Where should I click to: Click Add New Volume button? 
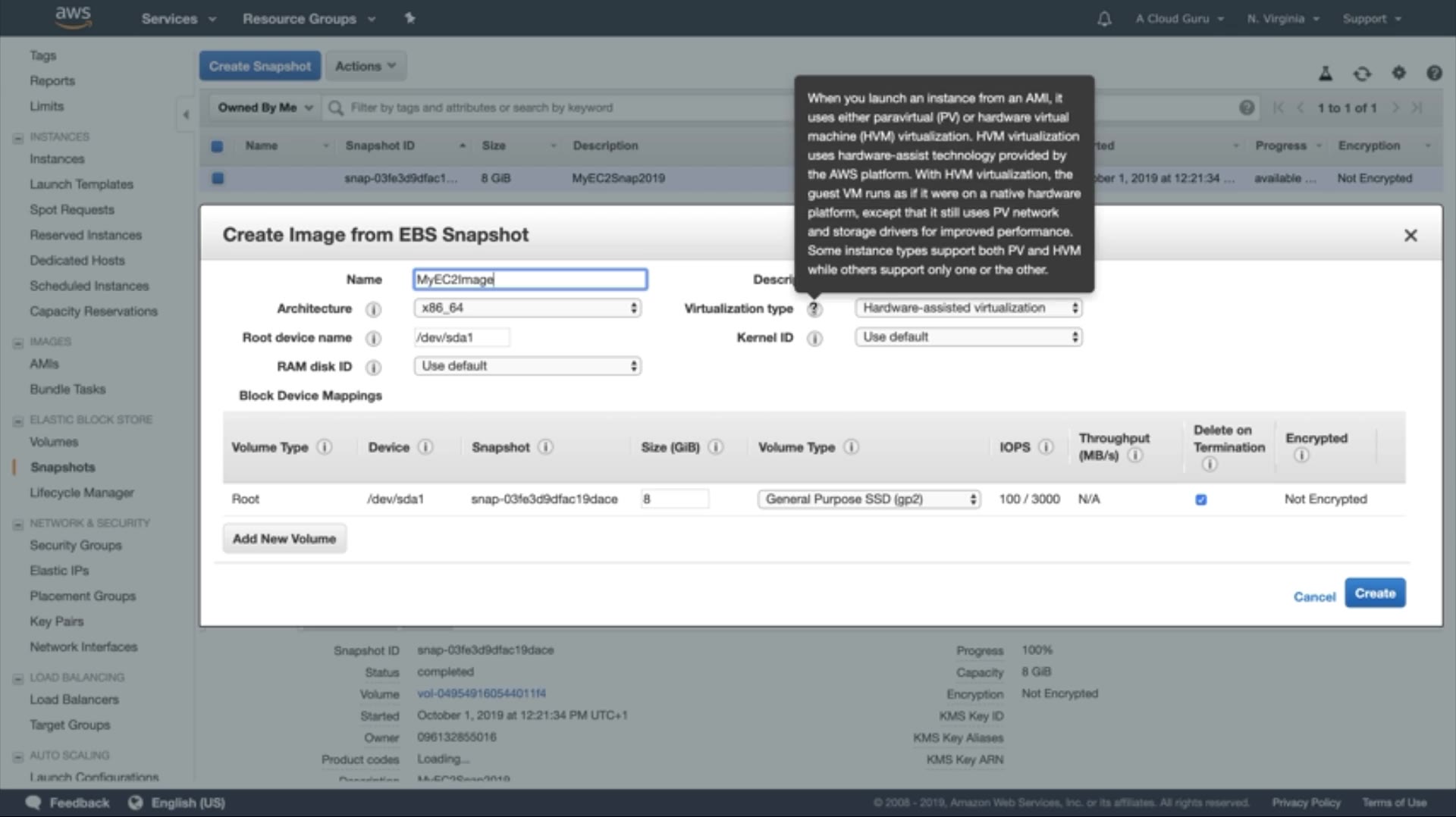(x=284, y=538)
